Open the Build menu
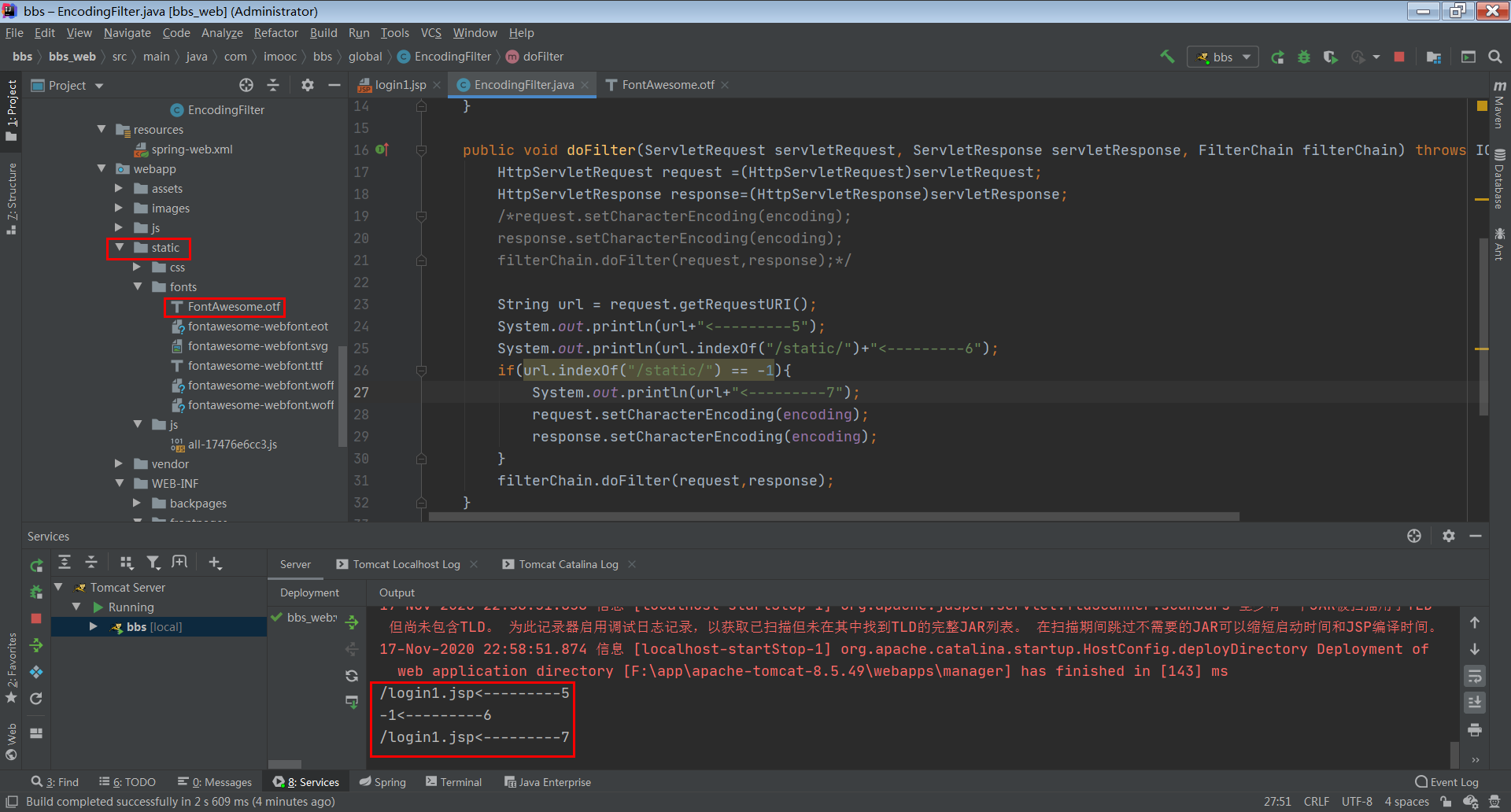Image resolution: width=1511 pixels, height=812 pixels. click(323, 33)
